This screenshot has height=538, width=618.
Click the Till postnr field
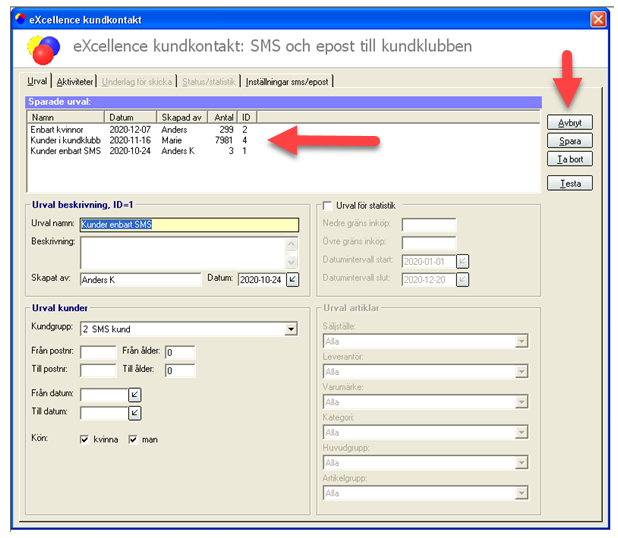click(98, 370)
